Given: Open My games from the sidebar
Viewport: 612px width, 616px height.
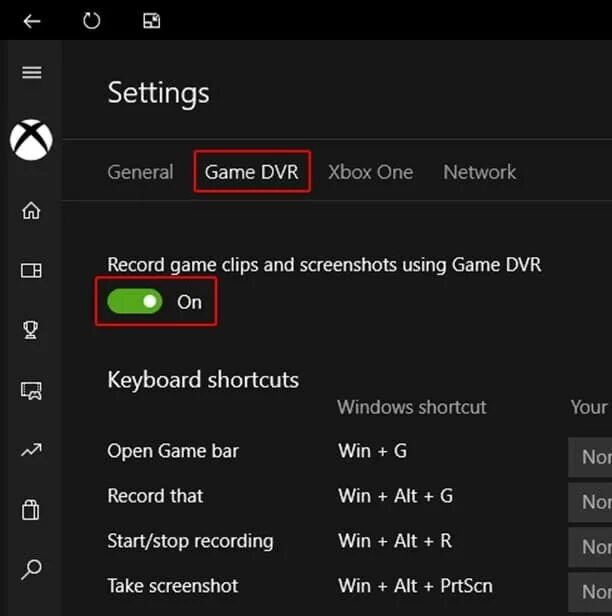Looking at the screenshot, I should 32,270.
